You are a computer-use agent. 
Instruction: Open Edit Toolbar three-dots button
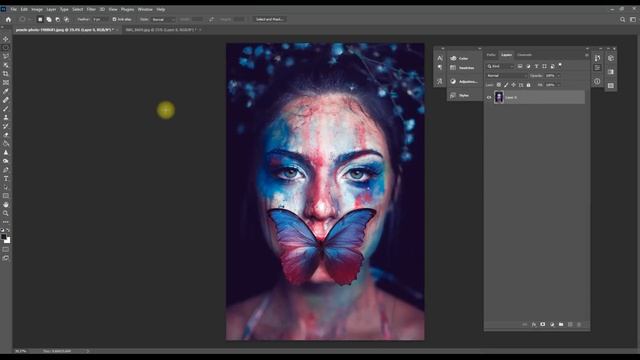click(6, 222)
